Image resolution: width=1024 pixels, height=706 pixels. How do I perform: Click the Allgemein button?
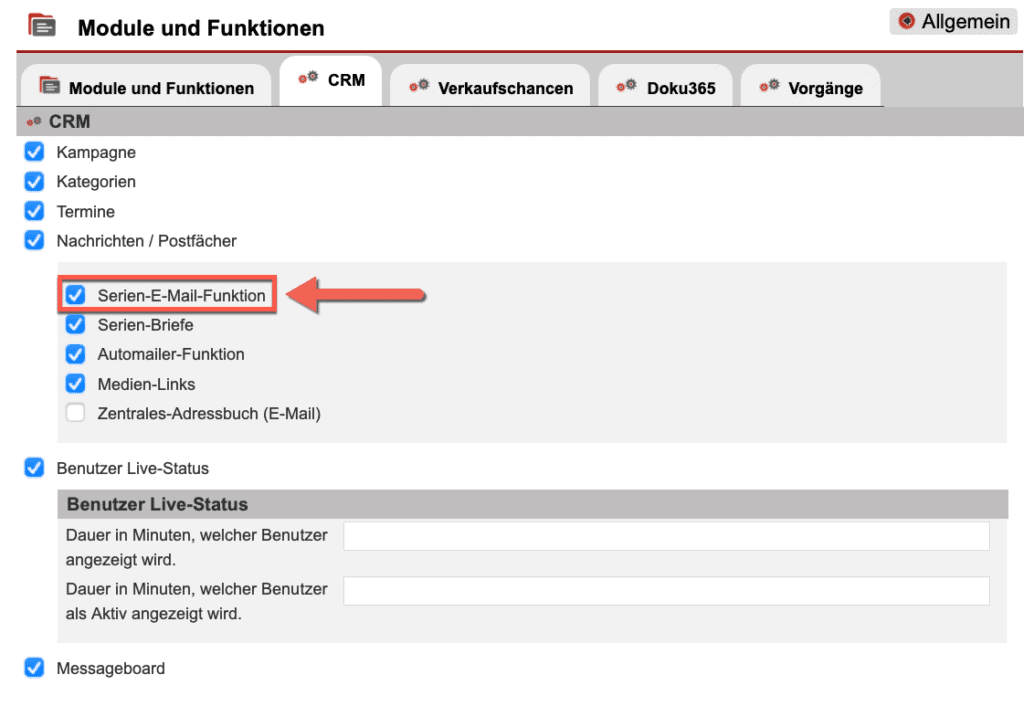click(952, 21)
